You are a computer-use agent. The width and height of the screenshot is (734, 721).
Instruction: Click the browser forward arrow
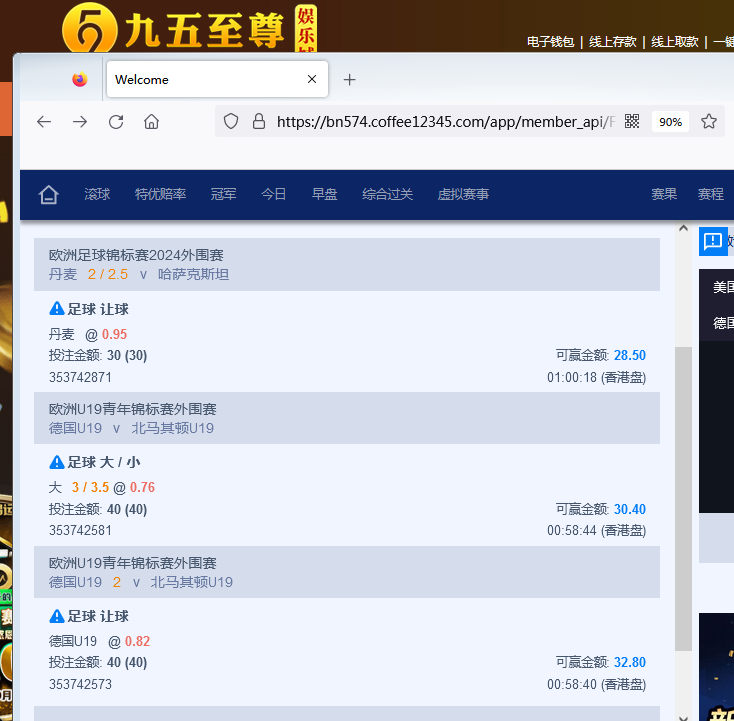(x=80, y=122)
